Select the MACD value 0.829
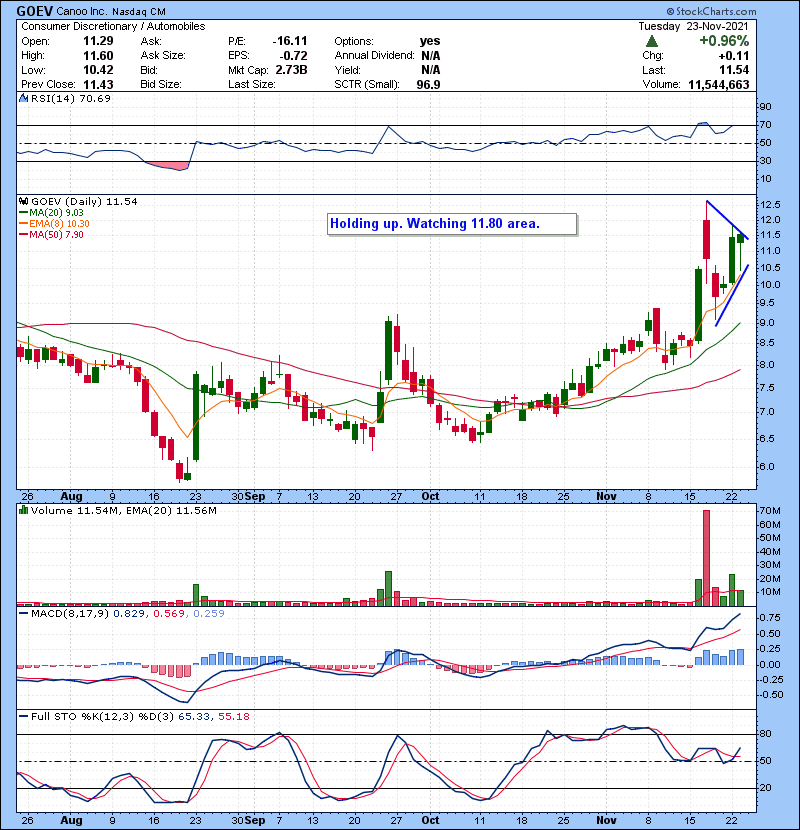 (129, 614)
